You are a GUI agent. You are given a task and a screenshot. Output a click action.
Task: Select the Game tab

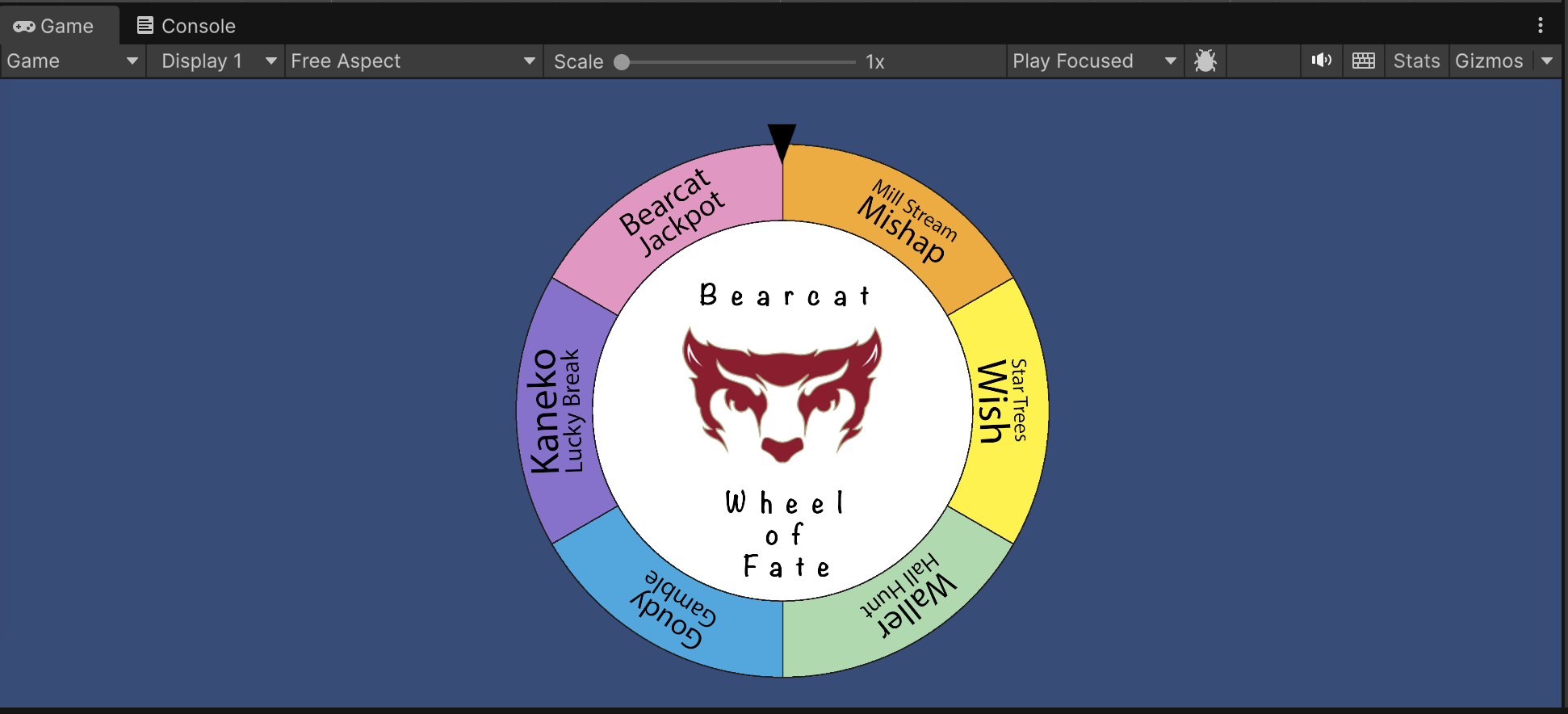55,26
